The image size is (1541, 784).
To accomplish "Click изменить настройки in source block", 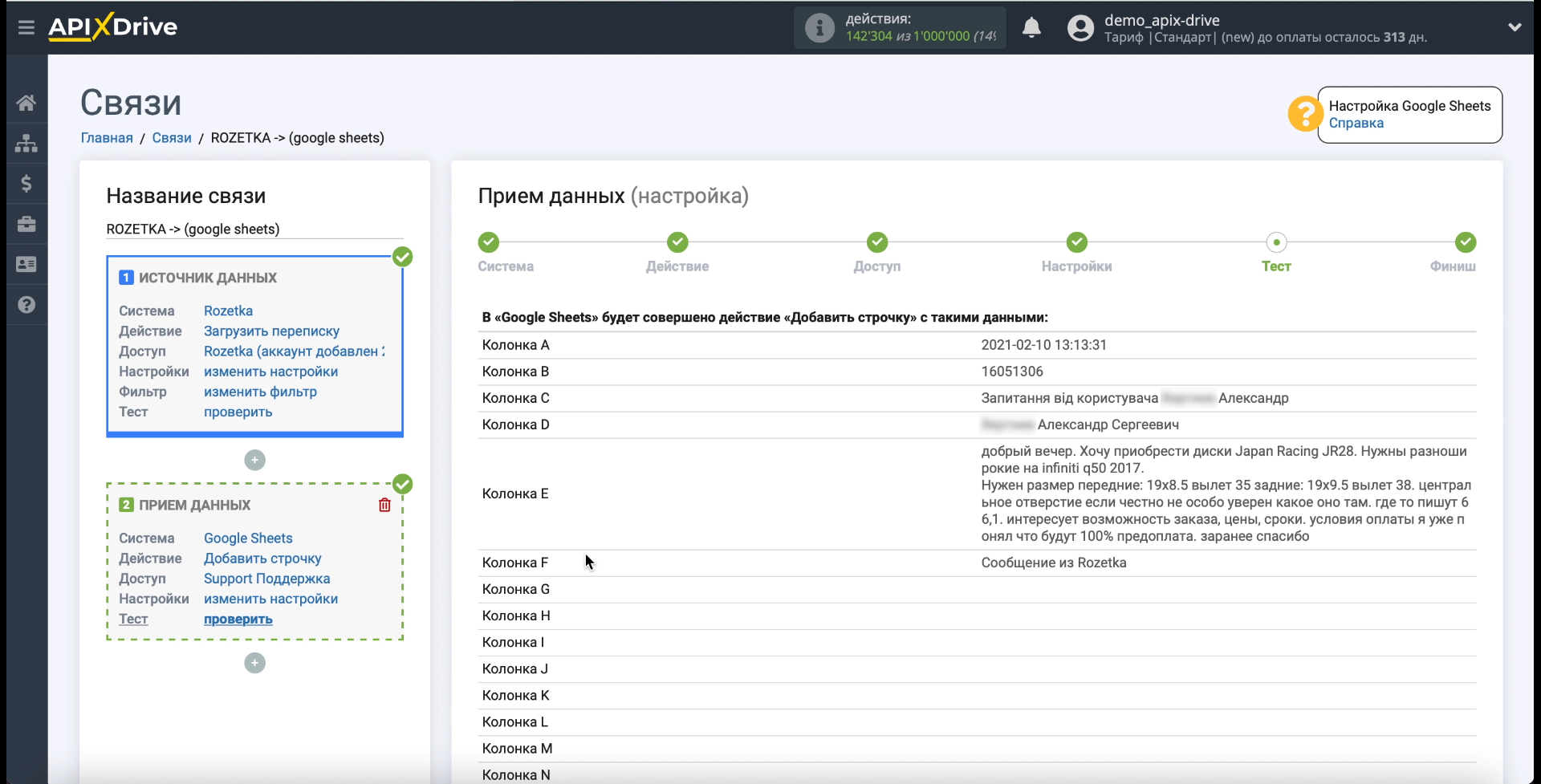I will coord(270,372).
